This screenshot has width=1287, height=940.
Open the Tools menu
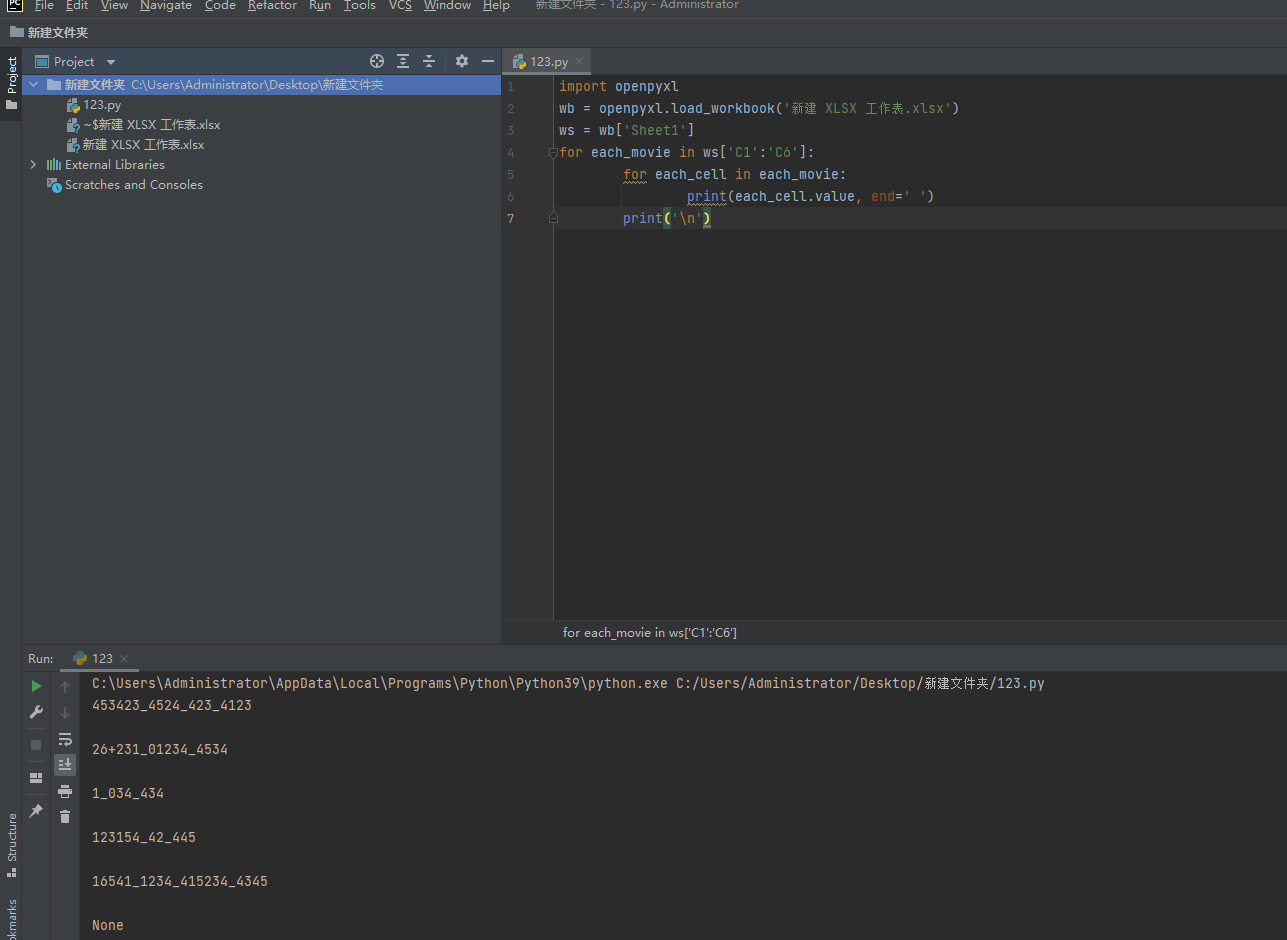click(360, 5)
